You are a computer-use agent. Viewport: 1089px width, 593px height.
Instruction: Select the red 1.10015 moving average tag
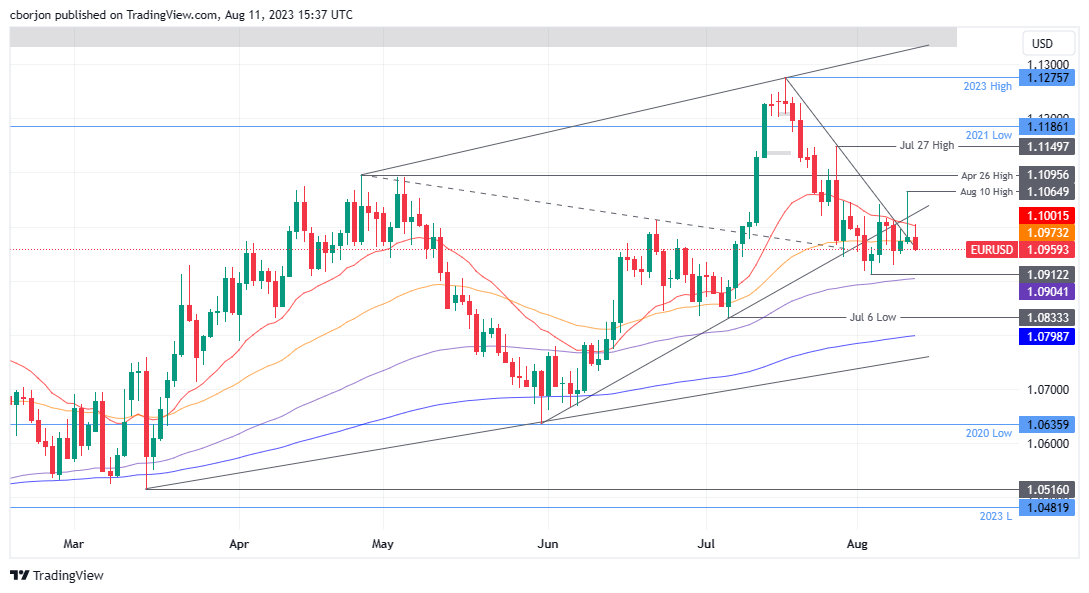1046,216
